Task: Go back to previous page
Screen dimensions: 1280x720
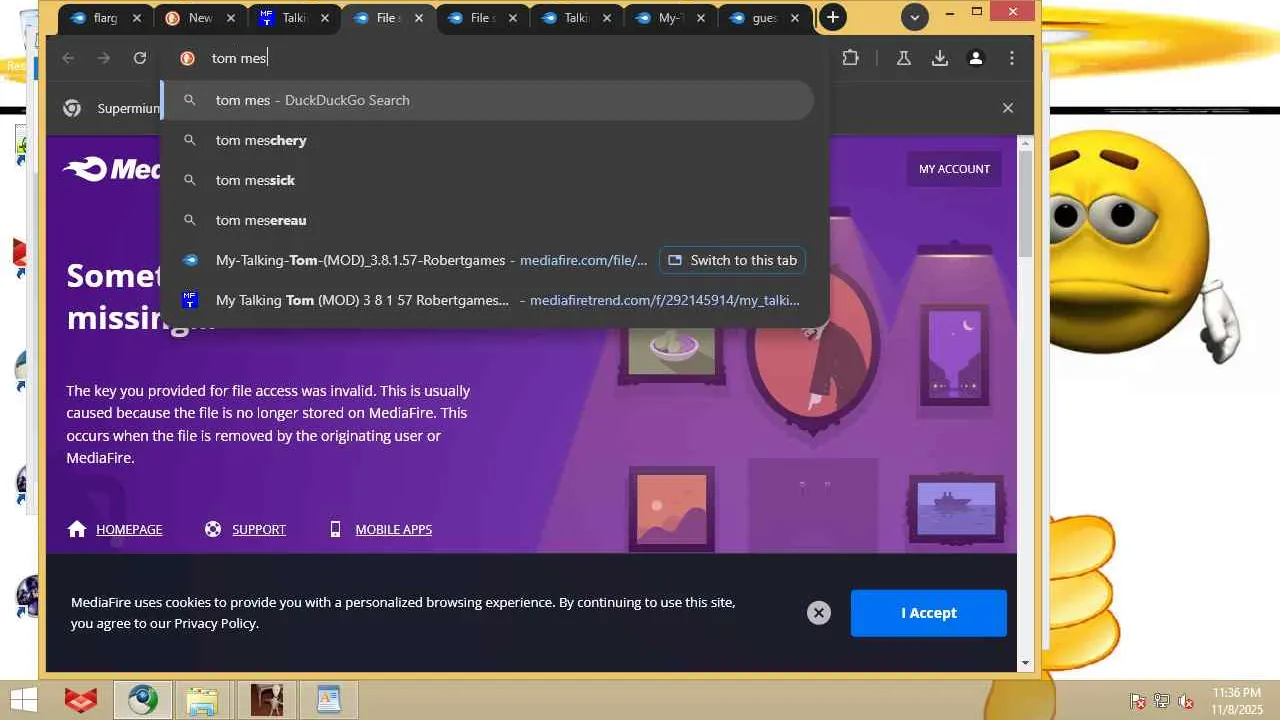Action: (68, 58)
